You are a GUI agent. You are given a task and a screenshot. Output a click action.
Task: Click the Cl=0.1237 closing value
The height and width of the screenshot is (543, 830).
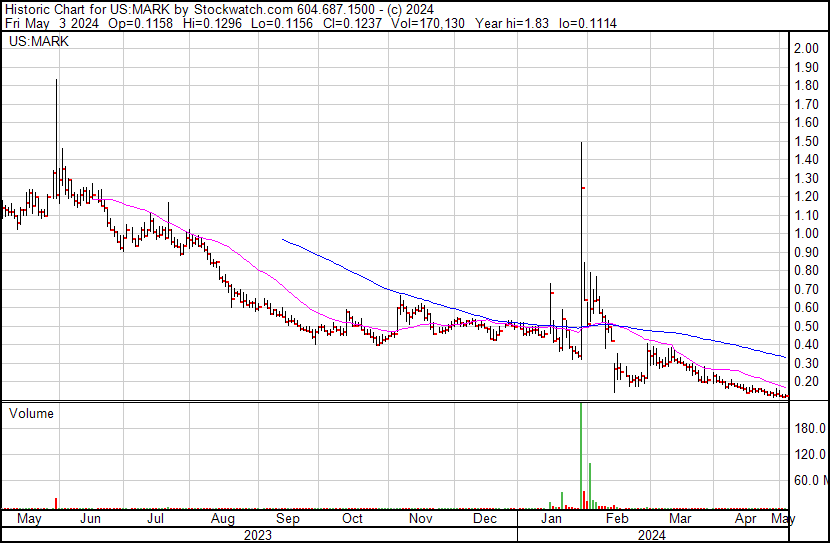[x=352, y=23]
